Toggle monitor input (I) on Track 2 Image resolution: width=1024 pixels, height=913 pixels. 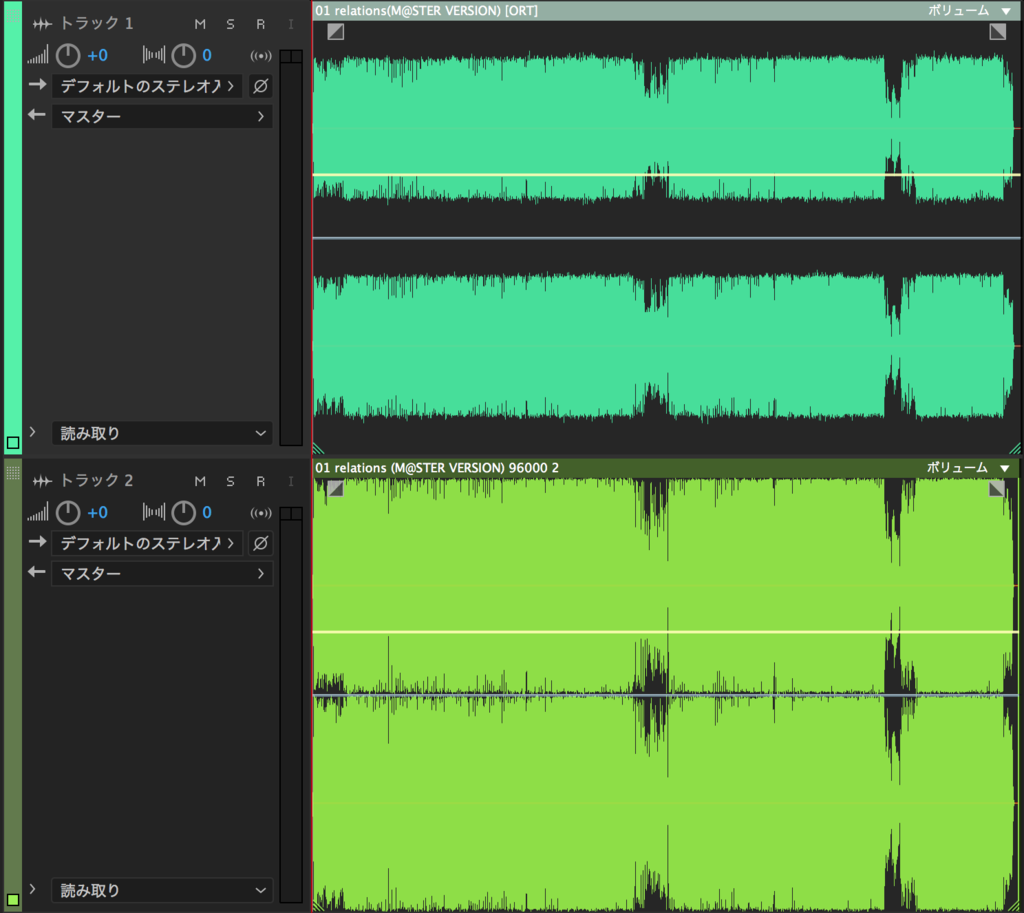291,481
